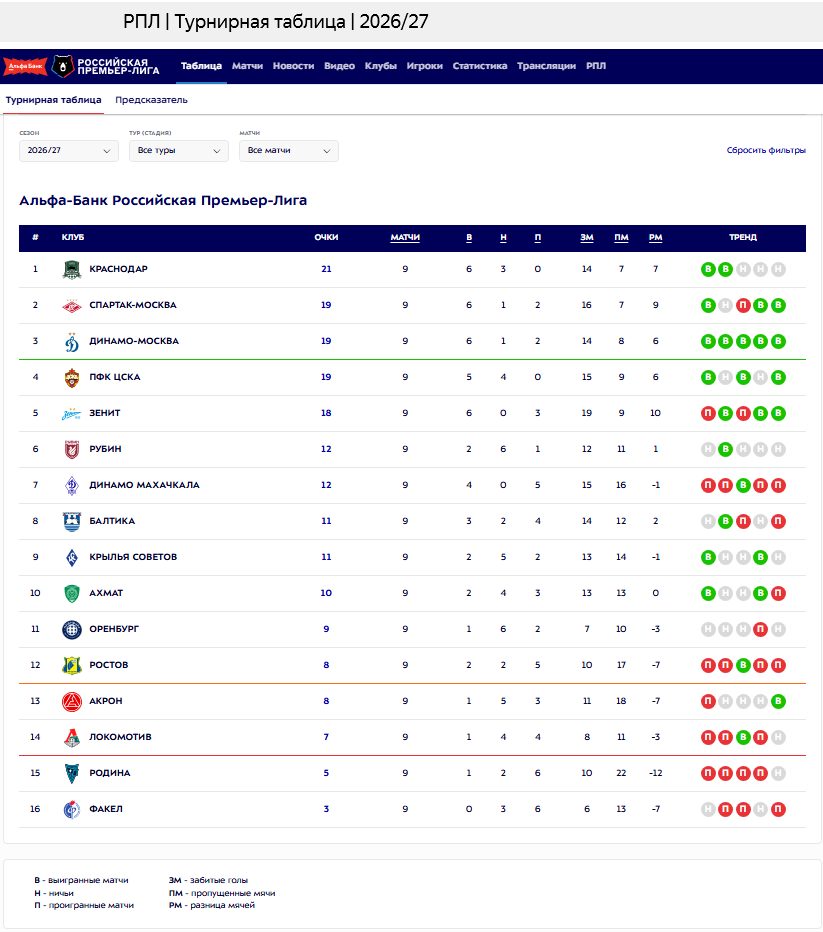
Task: Select the Krylia Sovetov club crest
Action: [x=72, y=557]
